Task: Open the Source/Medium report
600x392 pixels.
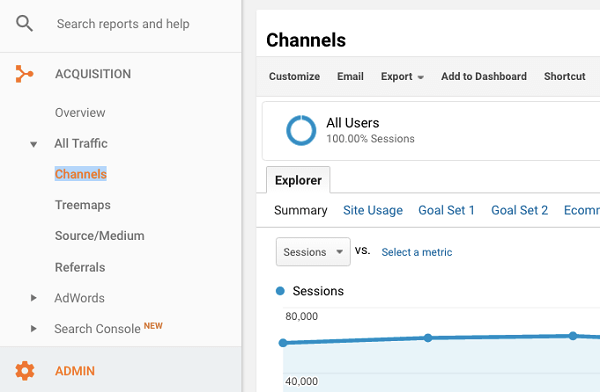Action: pos(100,236)
